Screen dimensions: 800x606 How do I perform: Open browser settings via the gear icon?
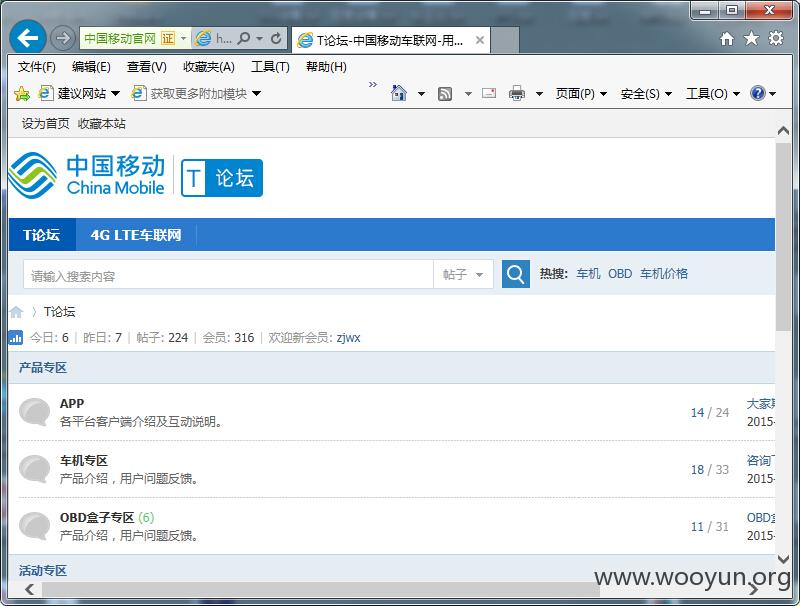click(x=776, y=38)
